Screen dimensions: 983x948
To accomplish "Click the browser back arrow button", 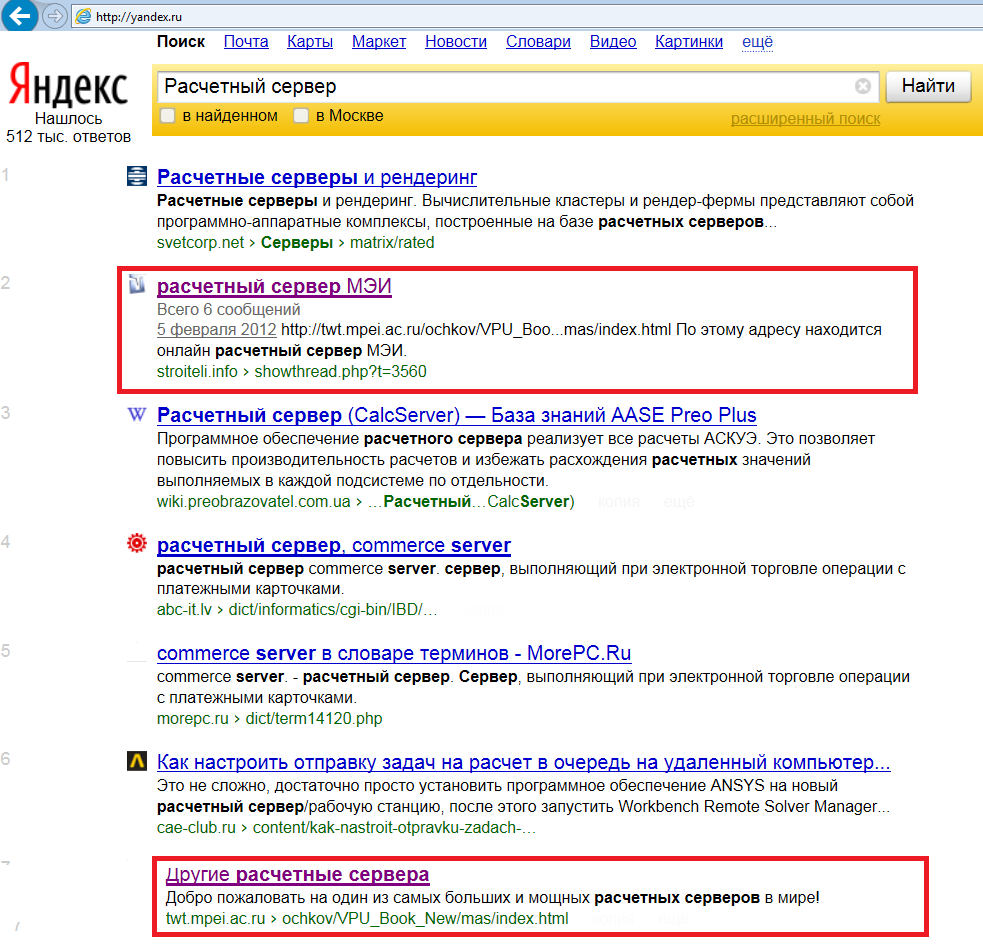I will click(19, 15).
